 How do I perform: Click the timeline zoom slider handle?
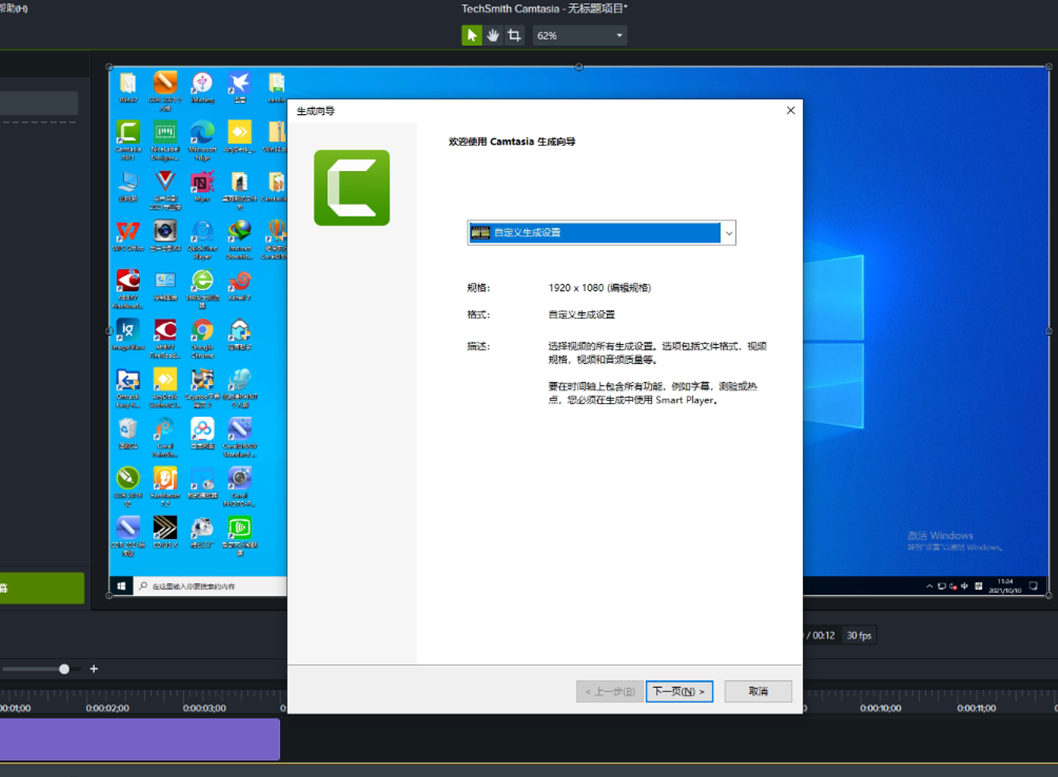tap(64, 669)
